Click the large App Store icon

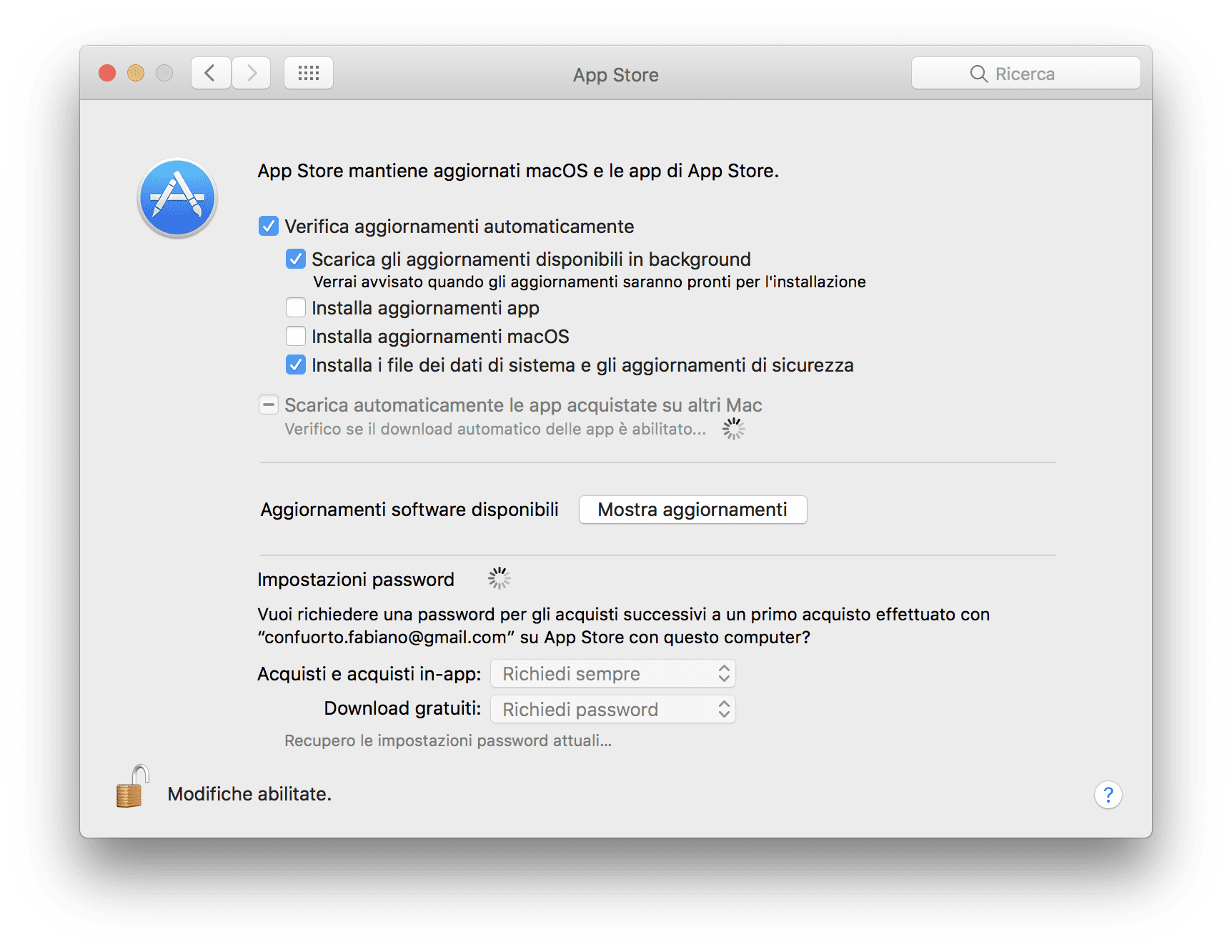pos(177,198)
